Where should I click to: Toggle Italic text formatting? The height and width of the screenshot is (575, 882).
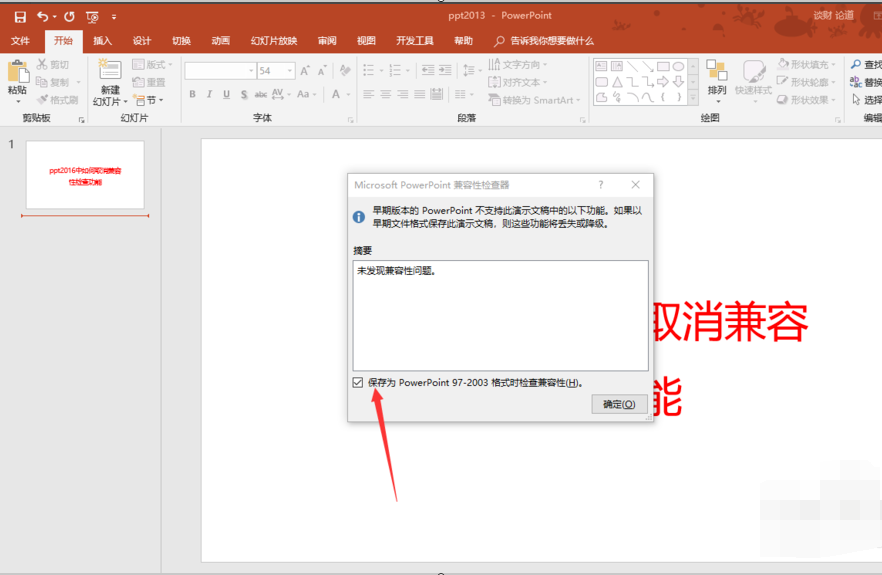[209, 95]
